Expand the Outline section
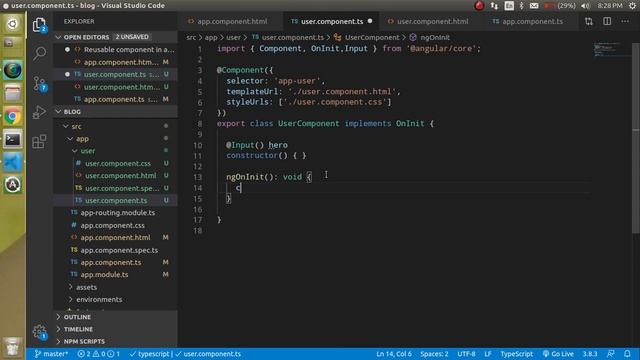This screenshot has width=640, height=360. [x=116, y=317]
